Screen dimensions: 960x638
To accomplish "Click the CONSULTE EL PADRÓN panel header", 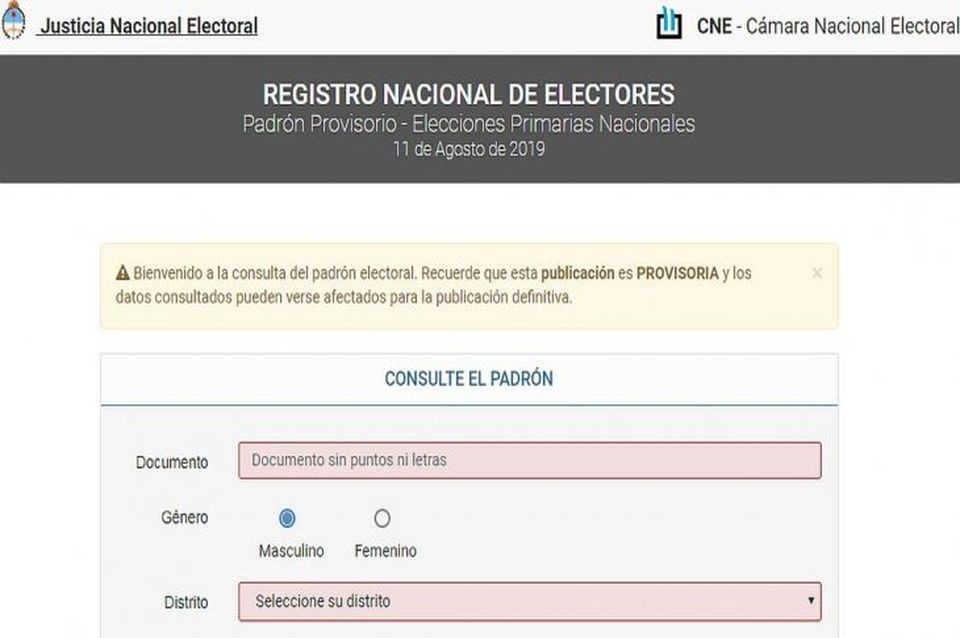I will [468, 379].
